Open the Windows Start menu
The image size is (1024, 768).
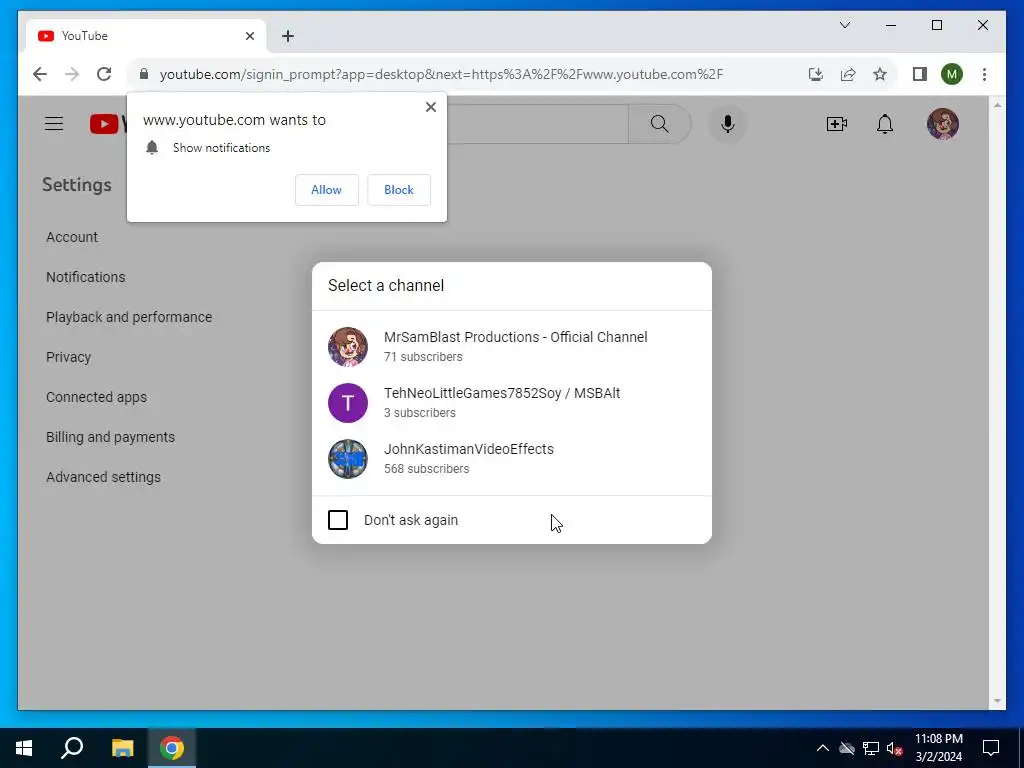[24, 748]
